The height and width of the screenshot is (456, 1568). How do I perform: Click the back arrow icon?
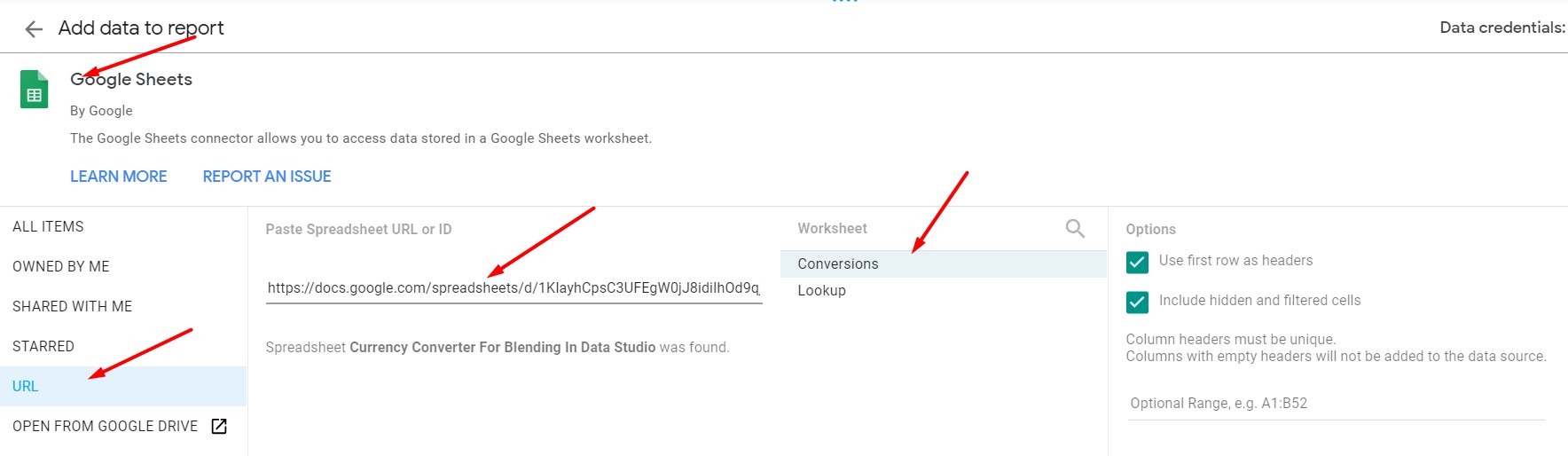point(34,29)
